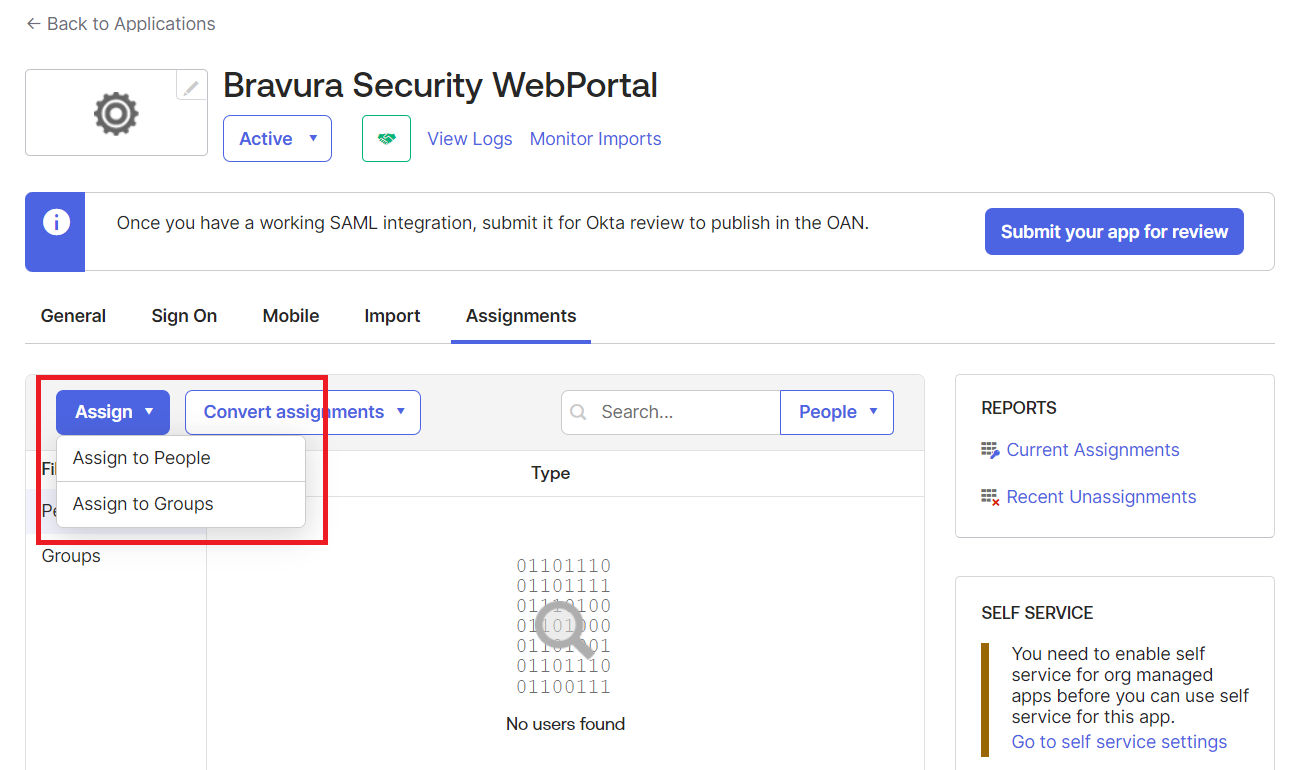
Task: Open the People search filter dropdown
Action: point(836,412)
